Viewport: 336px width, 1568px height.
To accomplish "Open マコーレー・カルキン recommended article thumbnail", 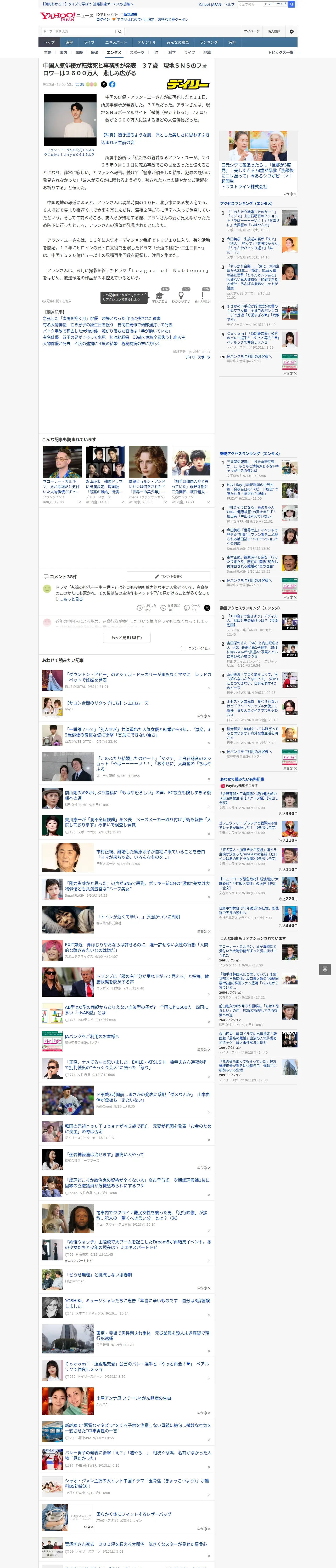I will (61, 462).
